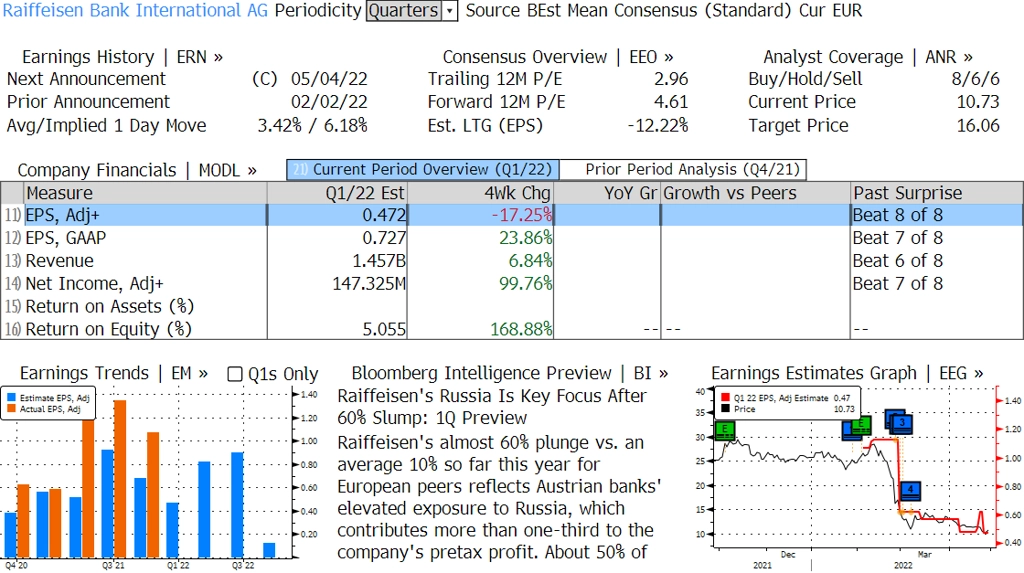Click blue Estimate EPS, Adj legend swatch
The image size is (1024, 573).
tap(12, 398)
